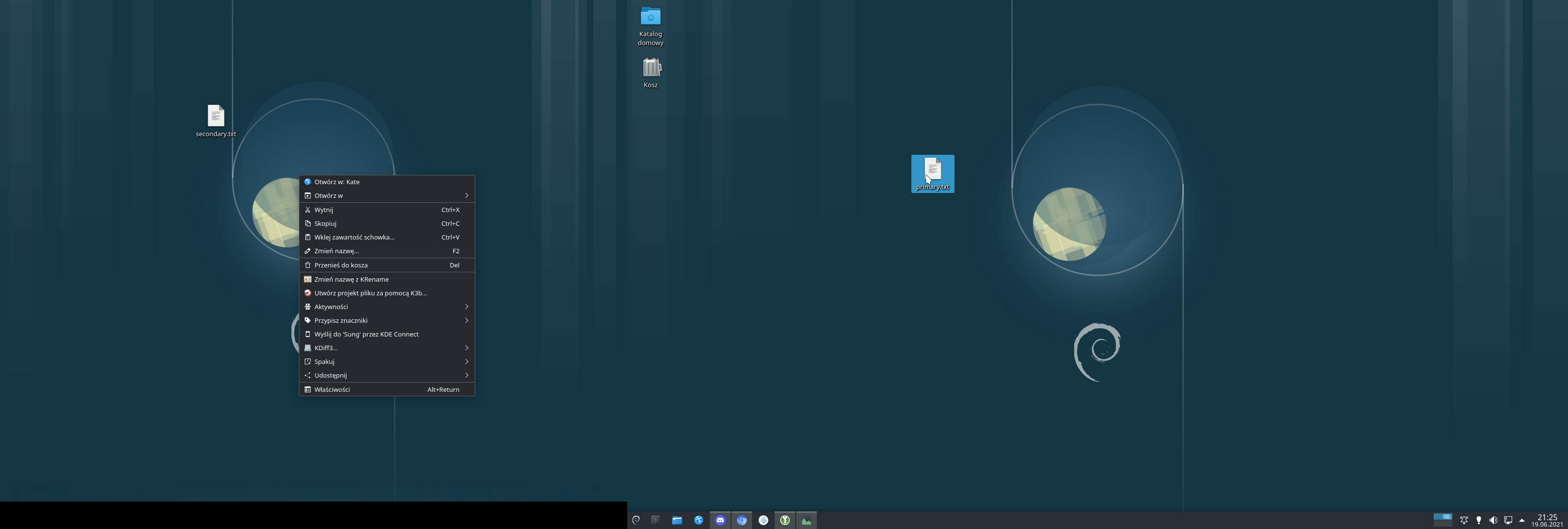This screenshot has height=529, width=1568.
Task: Select 'Przenieś do kosza' menu entry
Action: tap(341, 265)
